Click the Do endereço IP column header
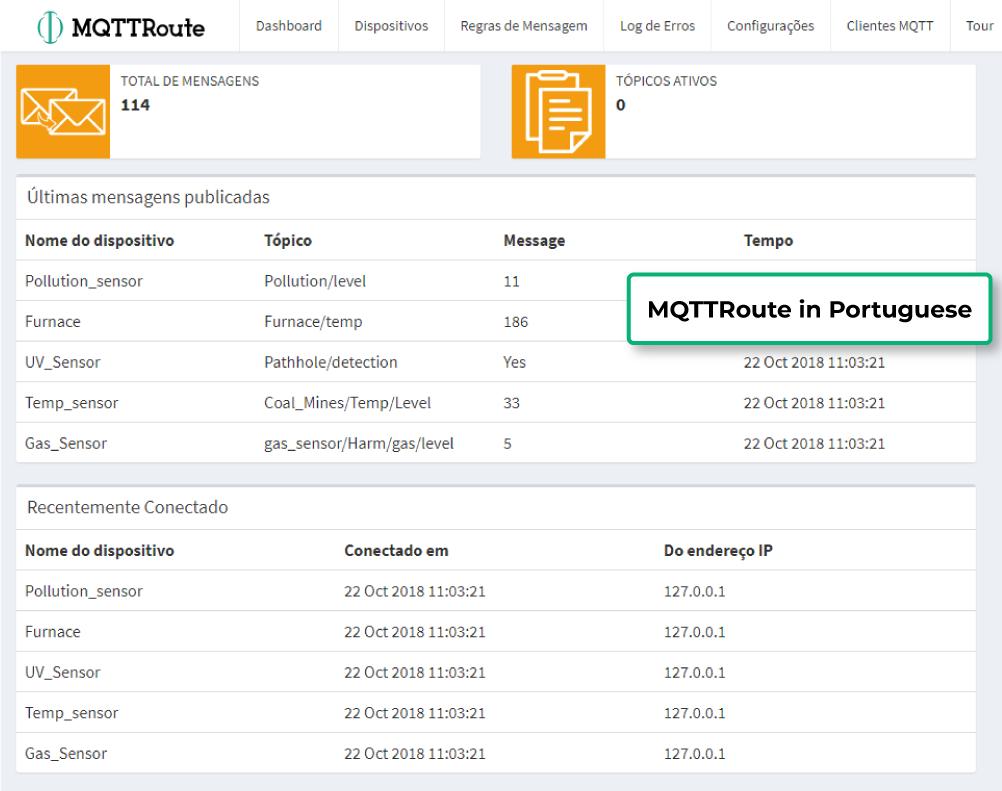The height and width of the screenshot is (791, 1002). click(718, 551)
